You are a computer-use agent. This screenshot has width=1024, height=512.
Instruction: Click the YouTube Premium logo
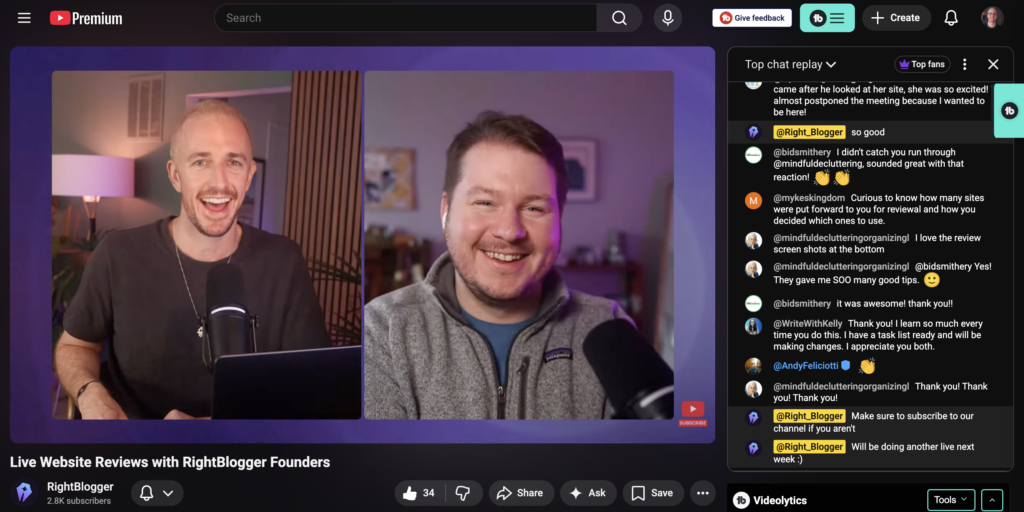tap(86, 18)
